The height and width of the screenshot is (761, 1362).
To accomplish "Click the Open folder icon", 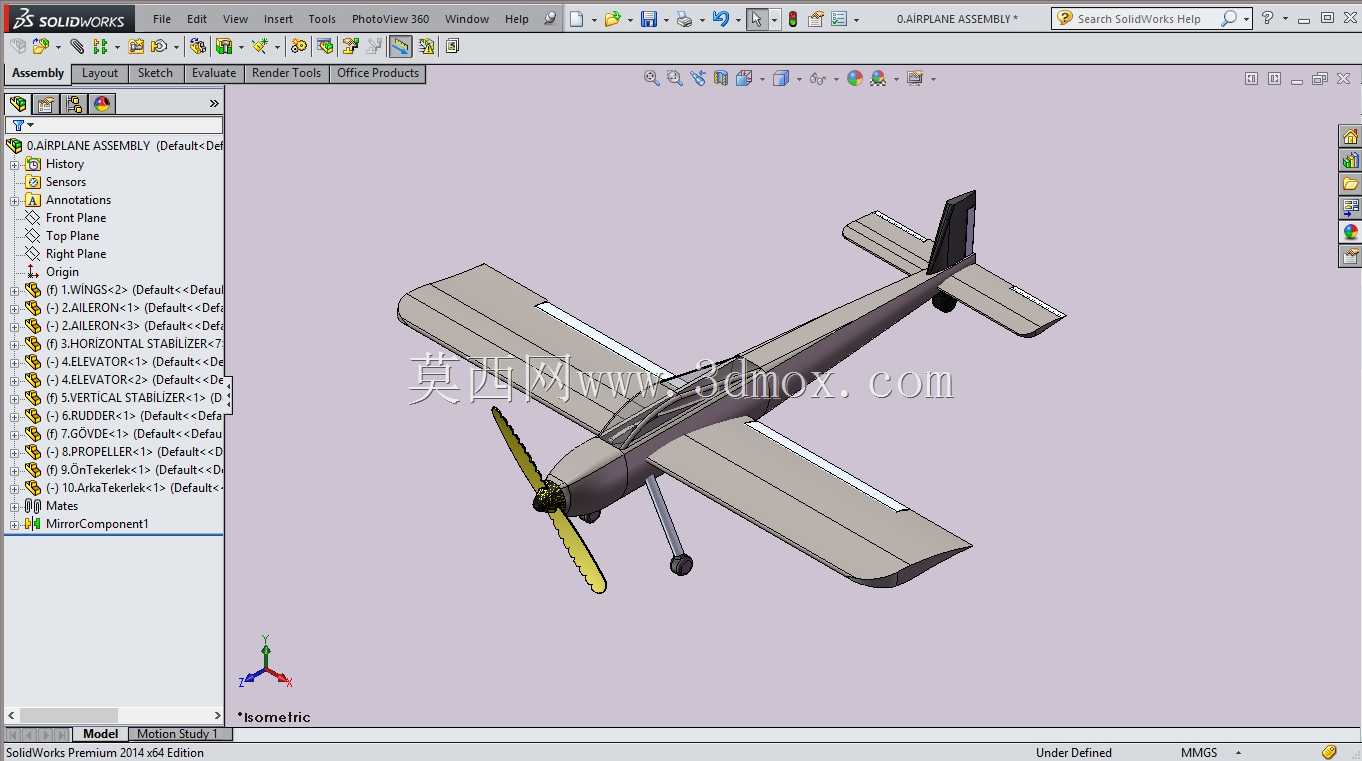I will point(613,19).
